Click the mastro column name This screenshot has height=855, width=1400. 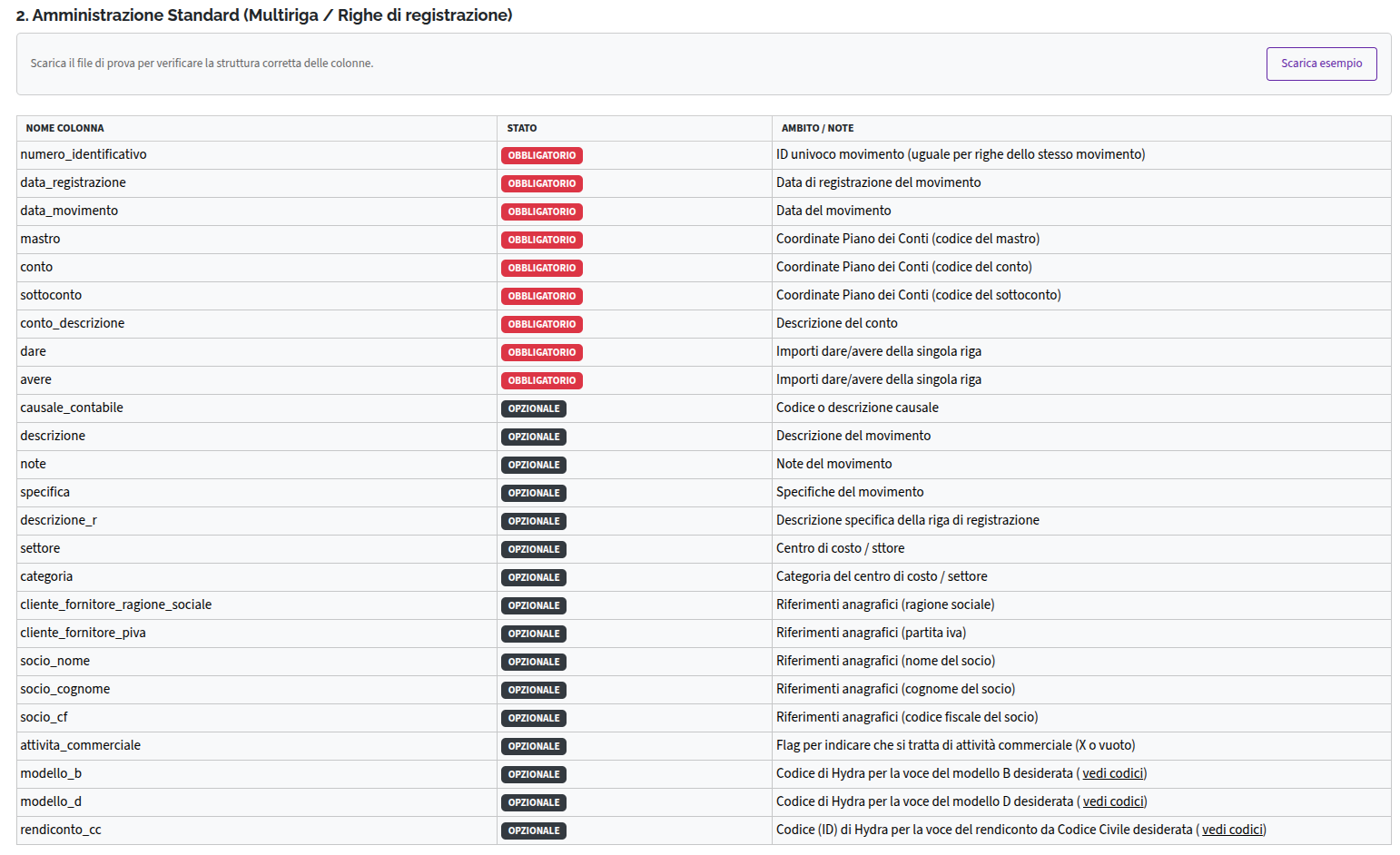point(41,239)
